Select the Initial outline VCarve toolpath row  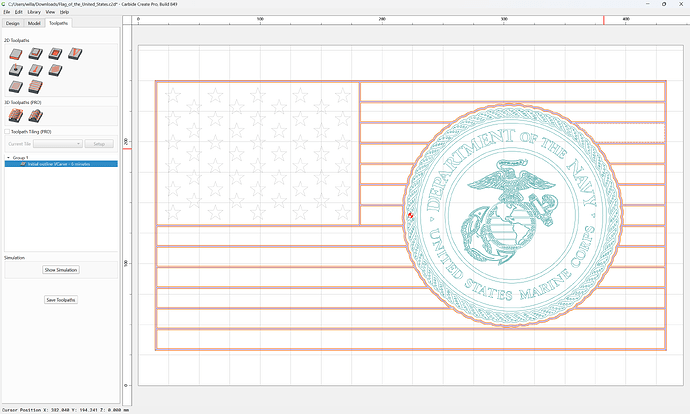pyautogui.click(x=61, y=164)
